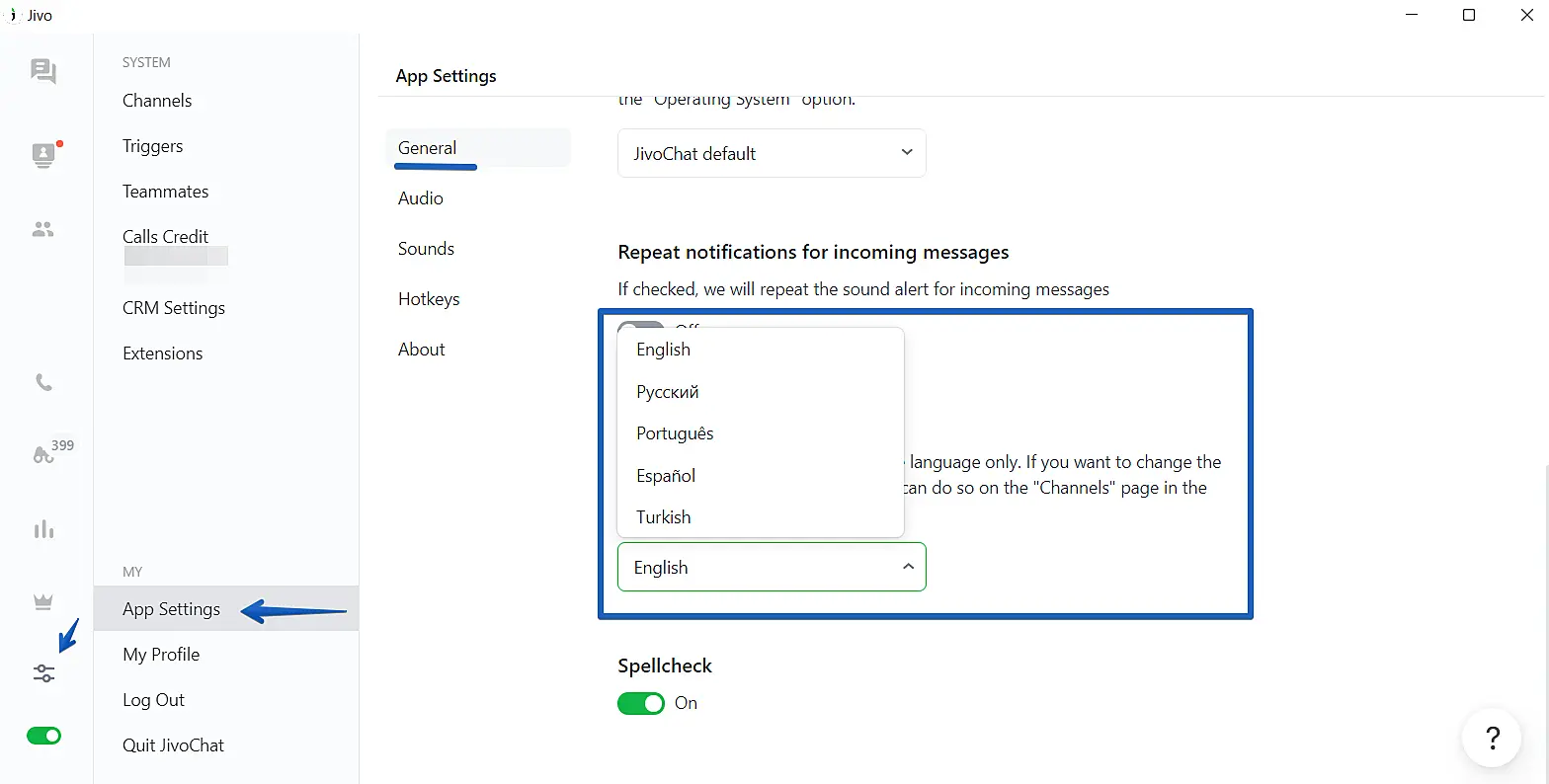The width and height of the screenshot is (1549, 784).
Task: Open the team contacts icon
Action: pos(43,229)
